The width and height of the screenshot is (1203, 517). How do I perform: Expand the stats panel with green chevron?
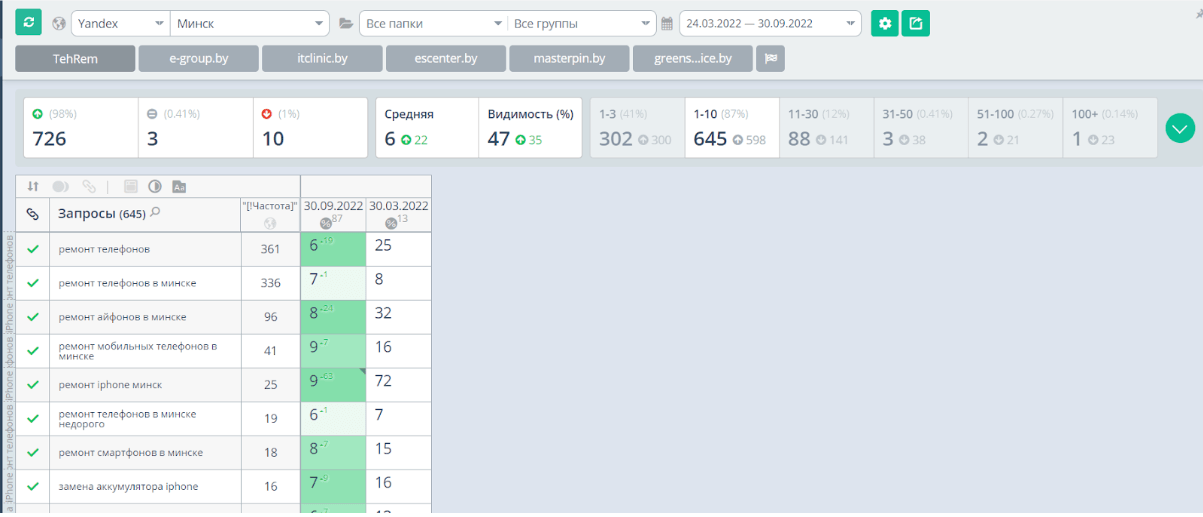[x=1180, y=128]
